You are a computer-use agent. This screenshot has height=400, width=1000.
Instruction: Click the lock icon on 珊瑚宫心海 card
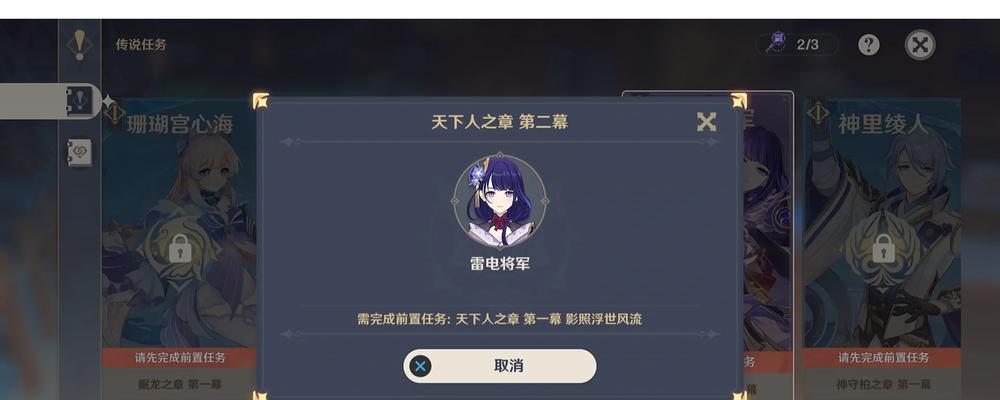pos(180,248)
